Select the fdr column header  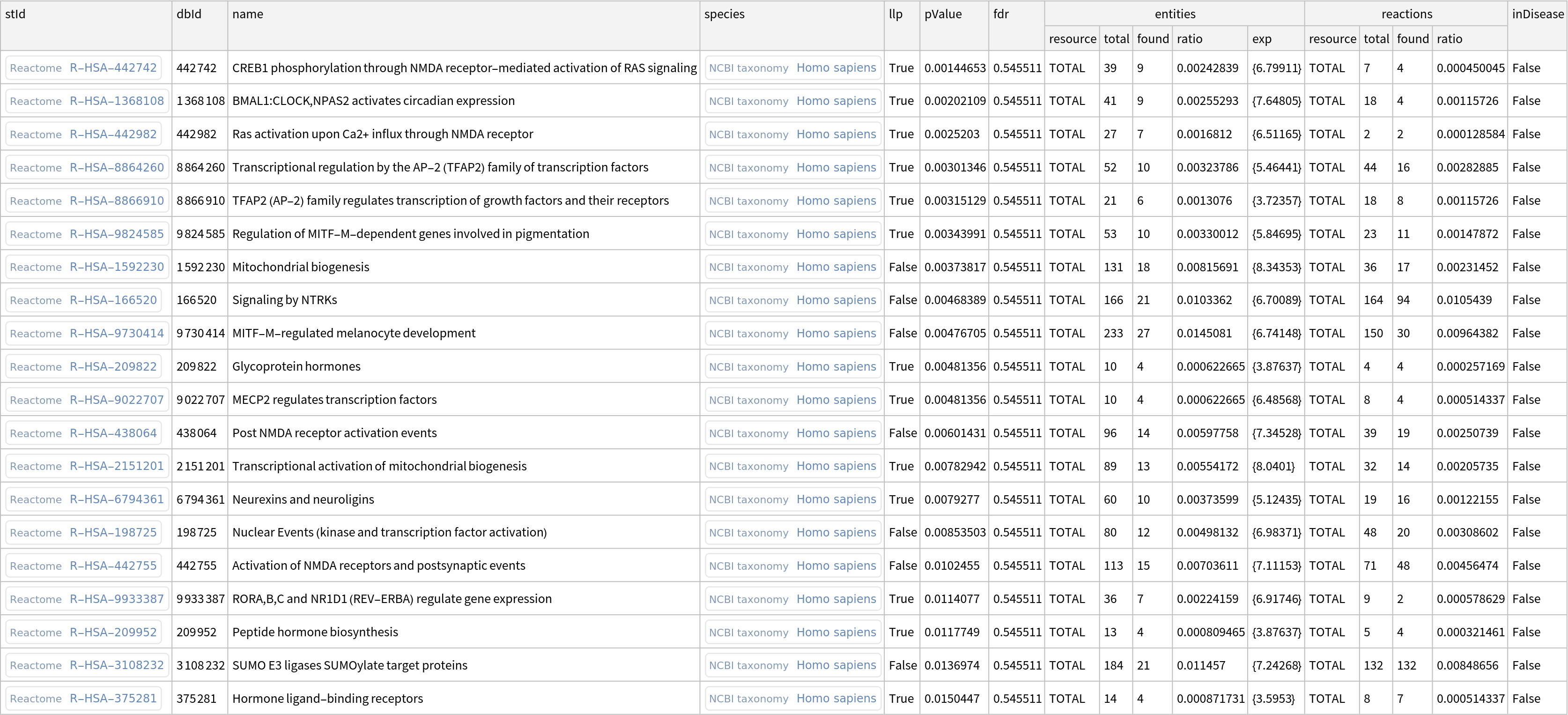pos(1001,14)
